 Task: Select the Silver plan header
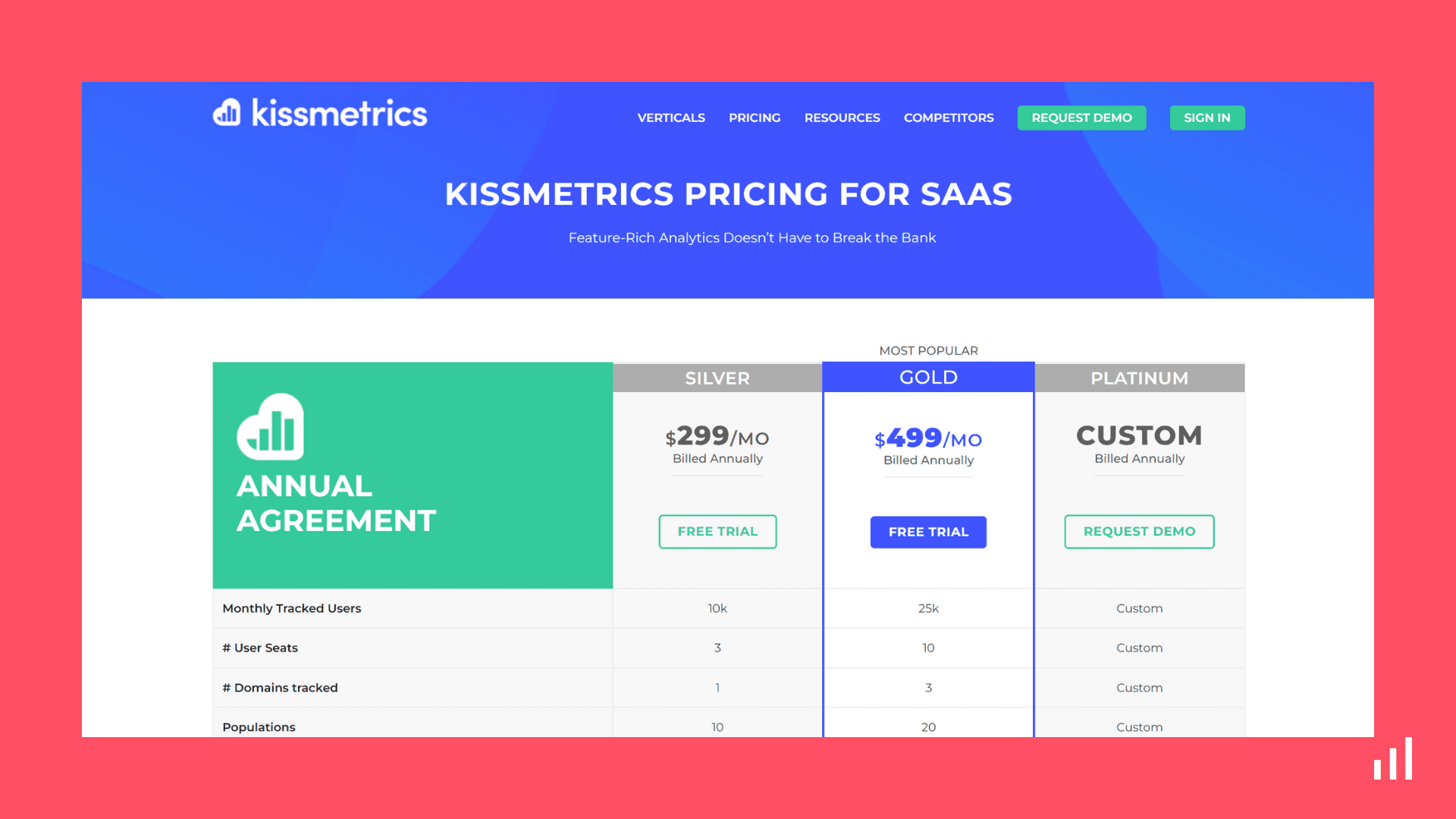(717, 378)
